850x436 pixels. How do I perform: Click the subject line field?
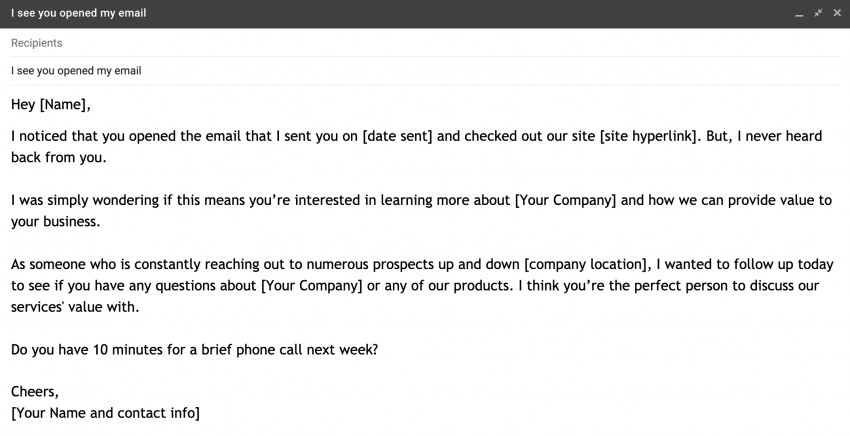(425, 71)
